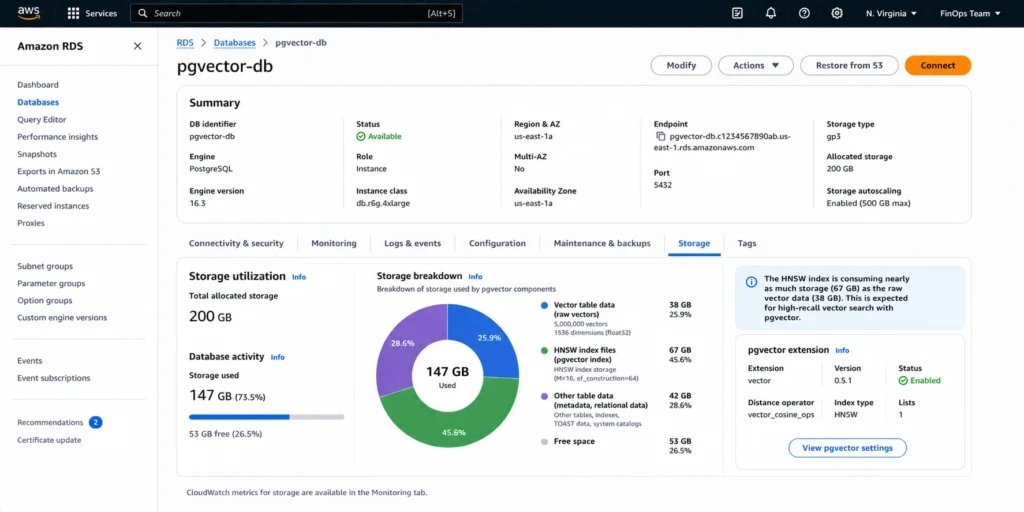Open Subnet groups in the sidebar
This screenshot has width=1024, height=512.
[45, 266]
